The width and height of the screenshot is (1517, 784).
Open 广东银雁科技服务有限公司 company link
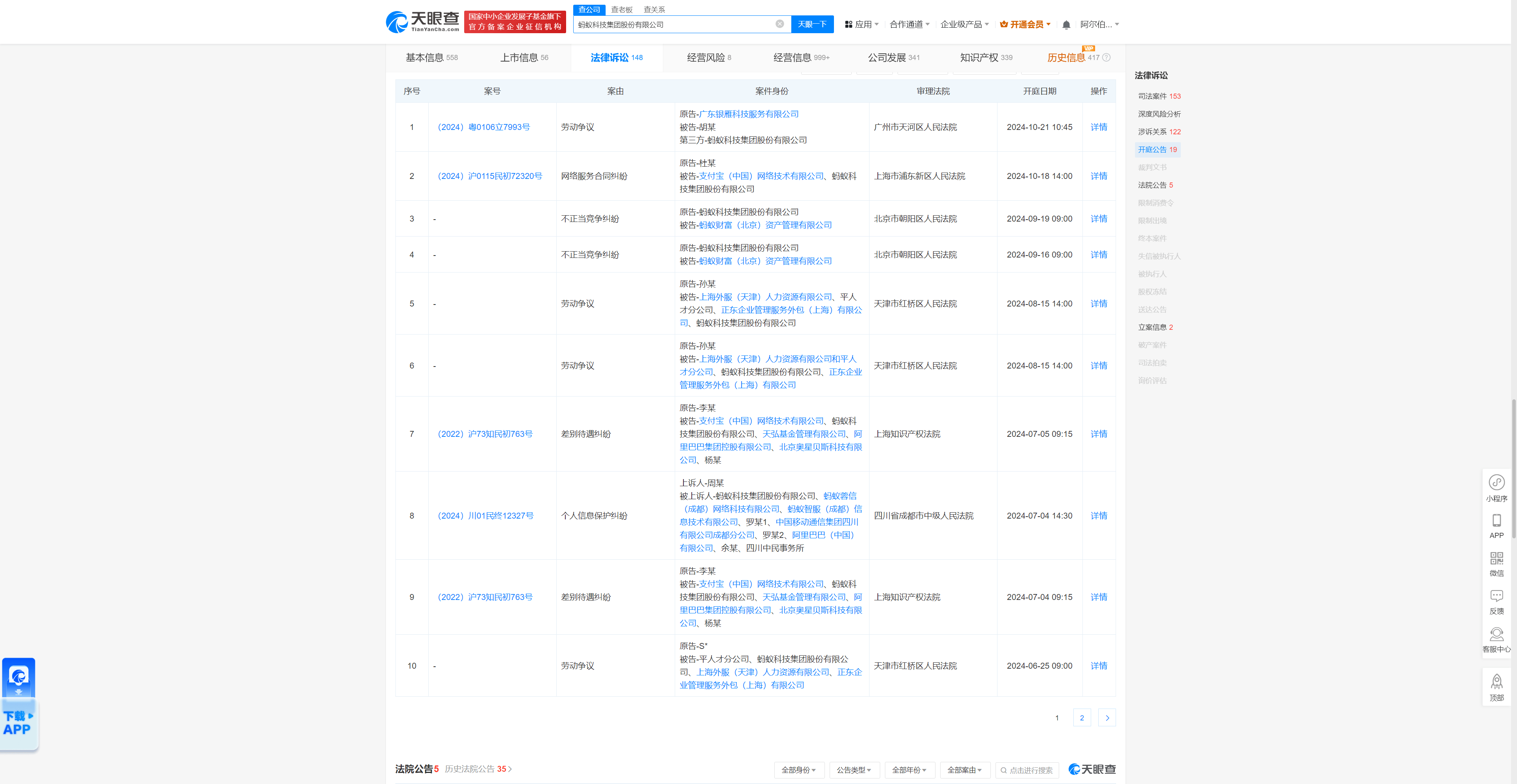(x=749, y=114)
